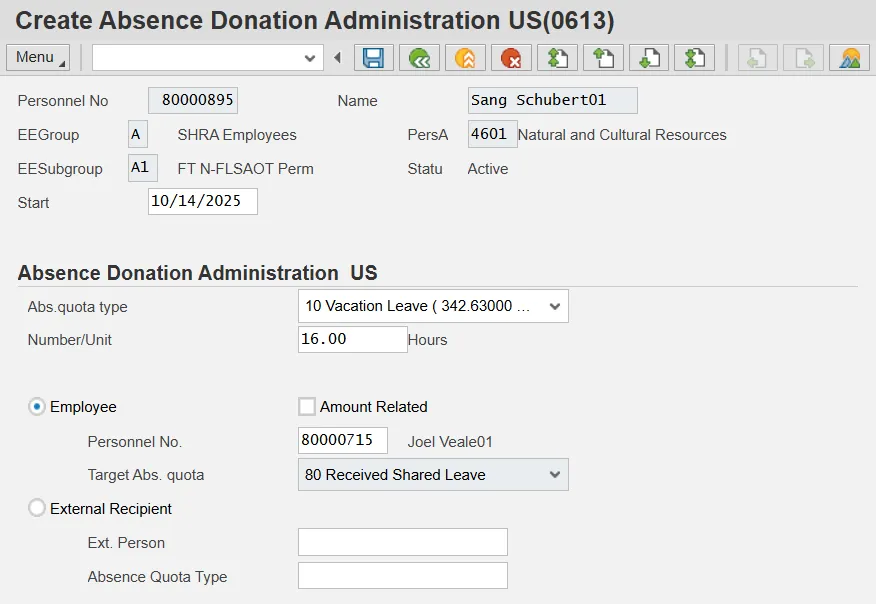Collapse the command field using the triangle arrow
The image size is (876, 604).
(337, 58)
